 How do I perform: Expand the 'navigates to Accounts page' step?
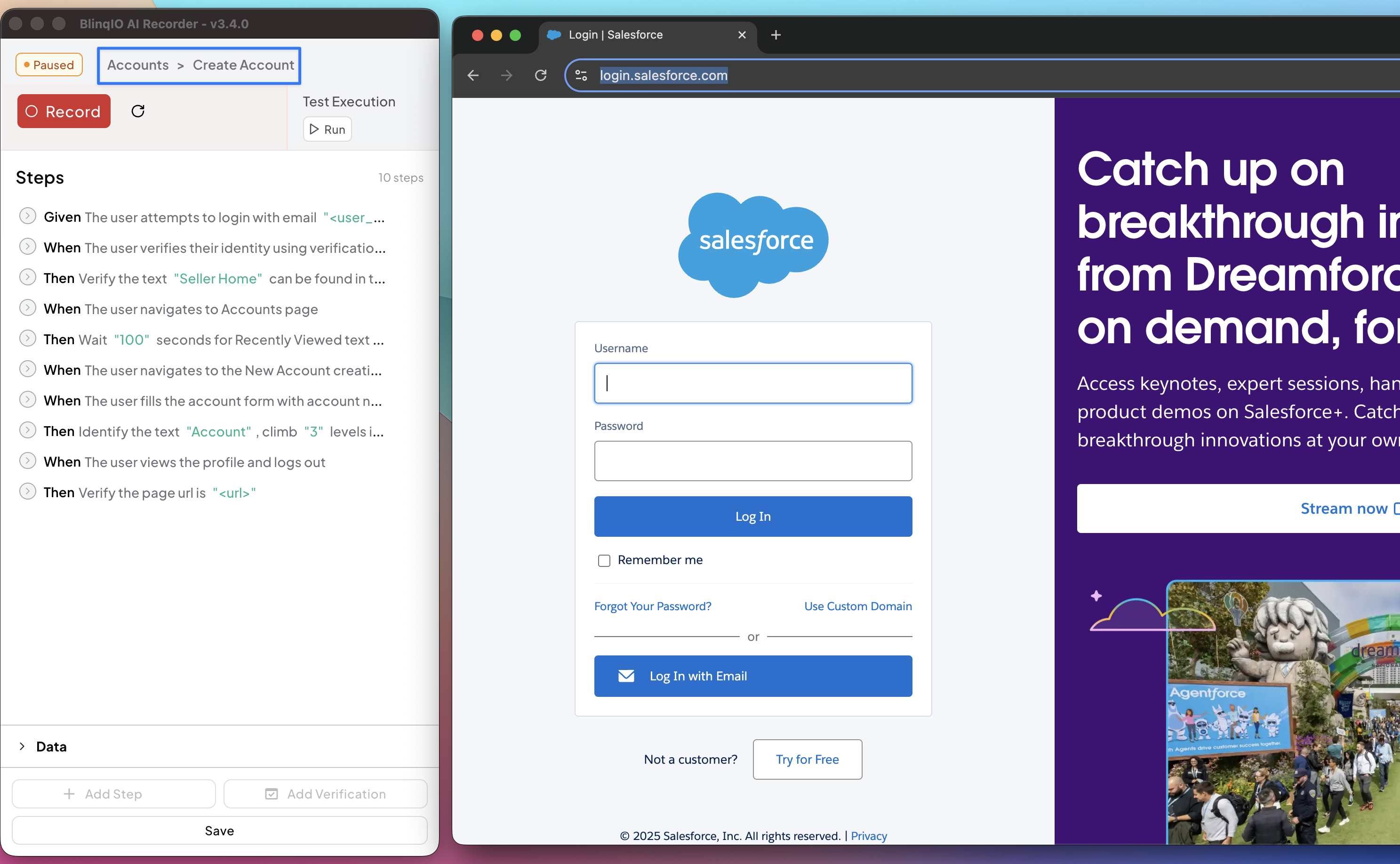pos(27,308)
